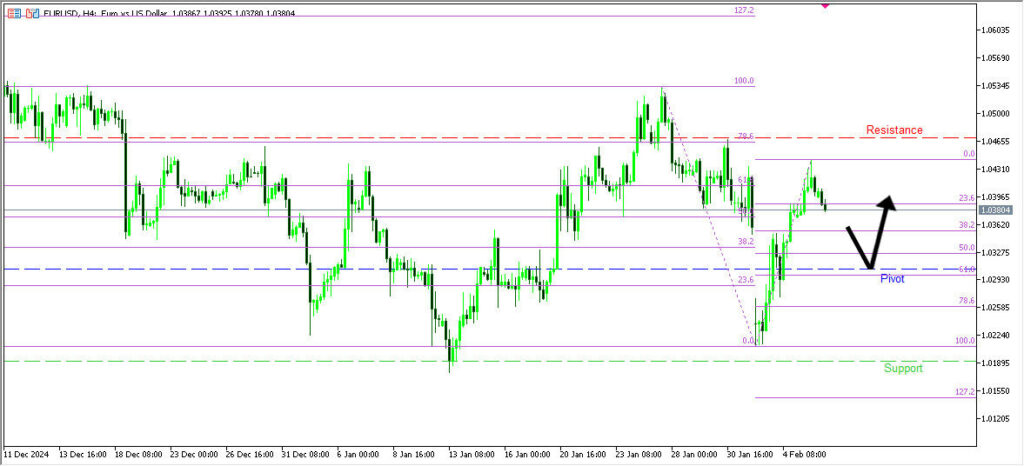Click the 31 Dec 16:00 date label
The height and width of the screenshot is (466, 1024).
(304, 454)
